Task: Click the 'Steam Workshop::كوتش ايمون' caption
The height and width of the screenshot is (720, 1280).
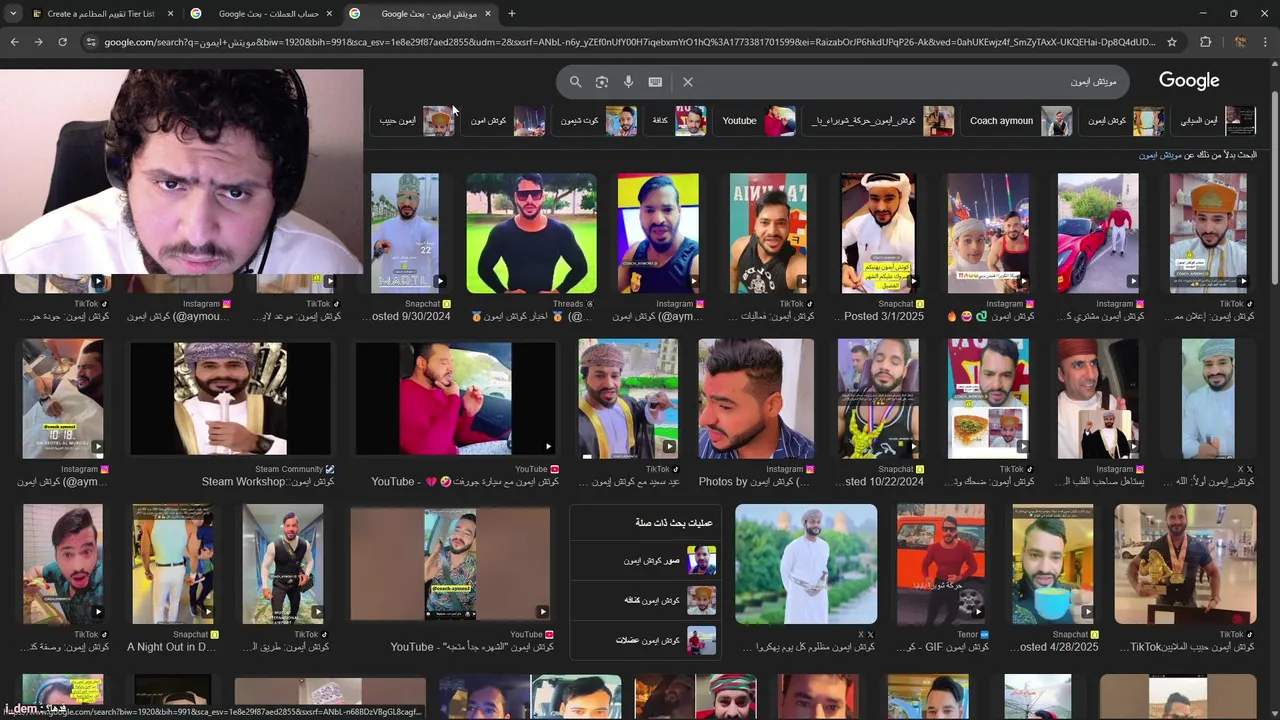Action: click(268, 482)
